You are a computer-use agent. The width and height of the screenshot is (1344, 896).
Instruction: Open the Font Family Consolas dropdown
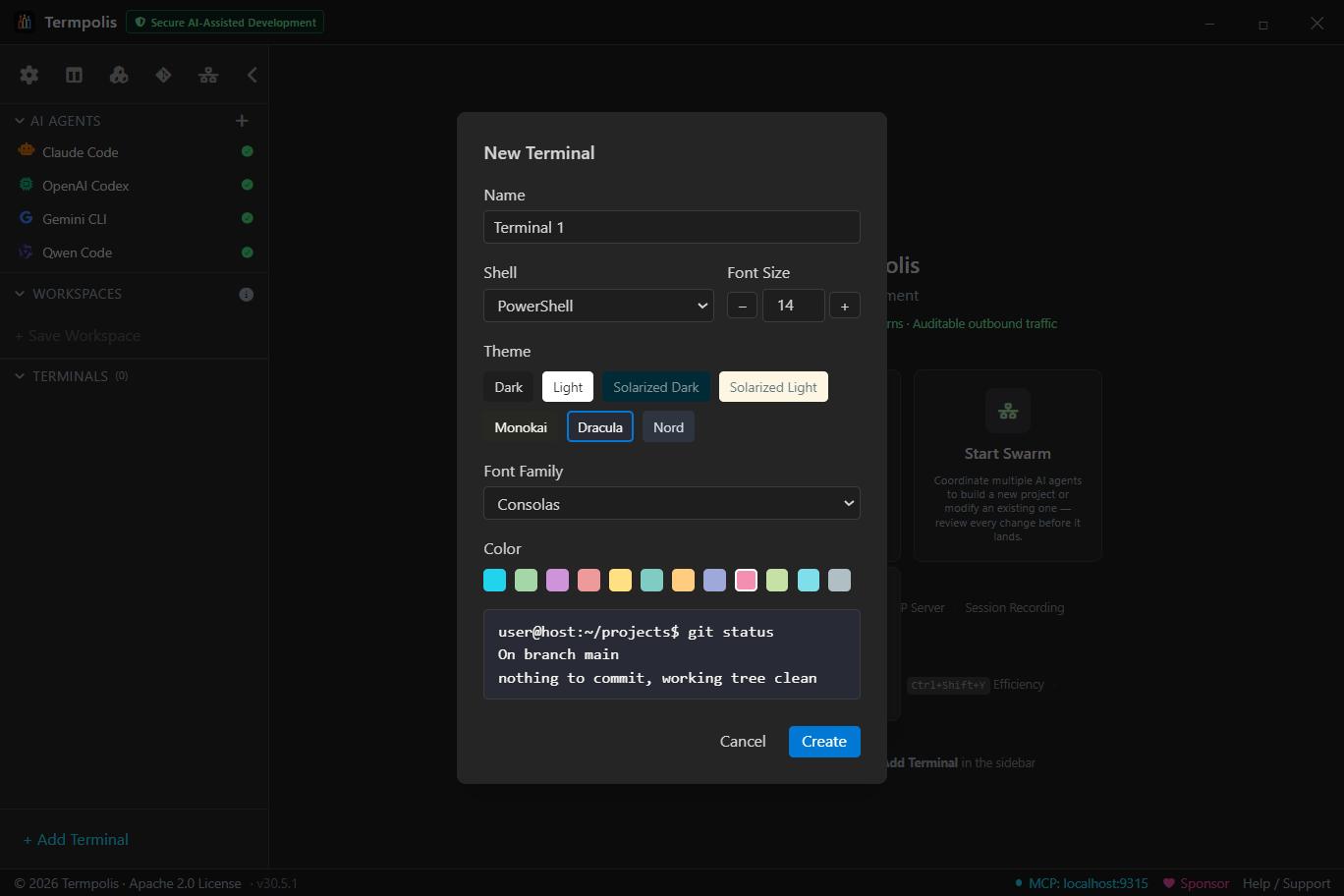672,504
